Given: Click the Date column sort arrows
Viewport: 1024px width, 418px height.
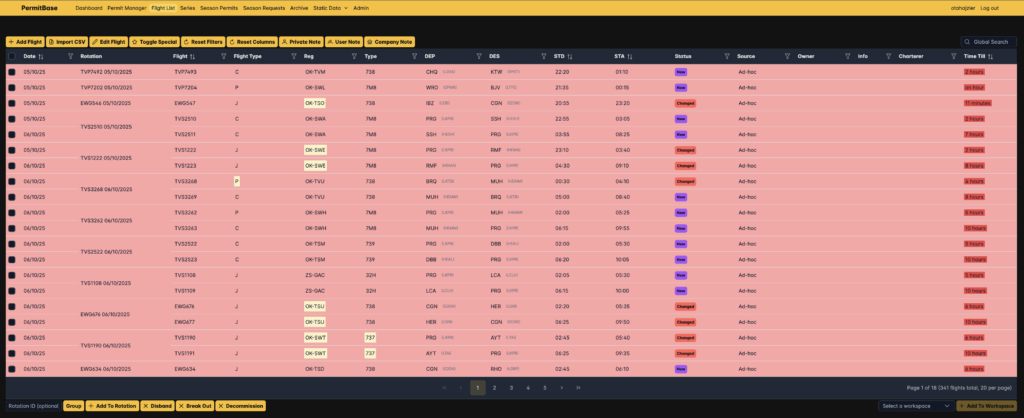Looking at the screenshot, I should point(41,57).
